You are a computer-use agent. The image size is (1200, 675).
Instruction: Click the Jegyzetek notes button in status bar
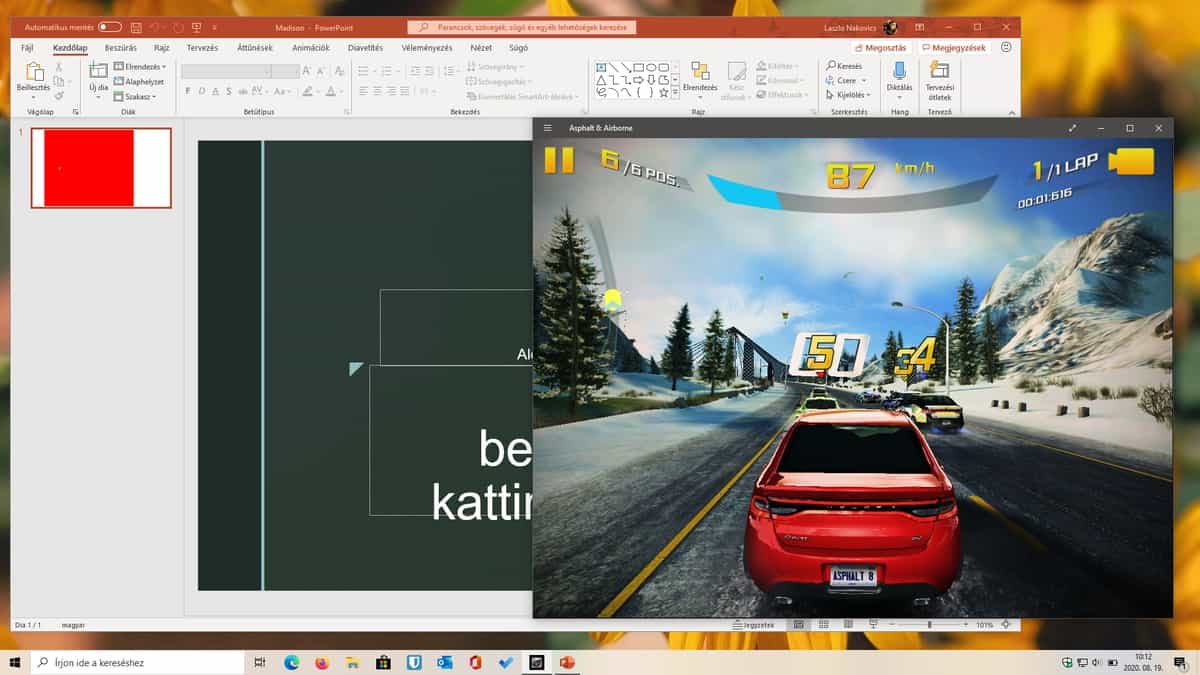click(x=754, y=624)
